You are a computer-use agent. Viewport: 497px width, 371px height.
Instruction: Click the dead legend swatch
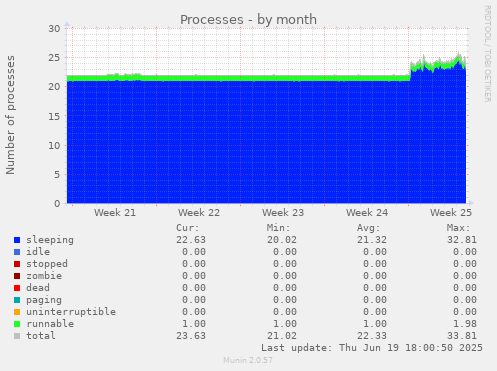pyautogui.click(x=17, y=288)
